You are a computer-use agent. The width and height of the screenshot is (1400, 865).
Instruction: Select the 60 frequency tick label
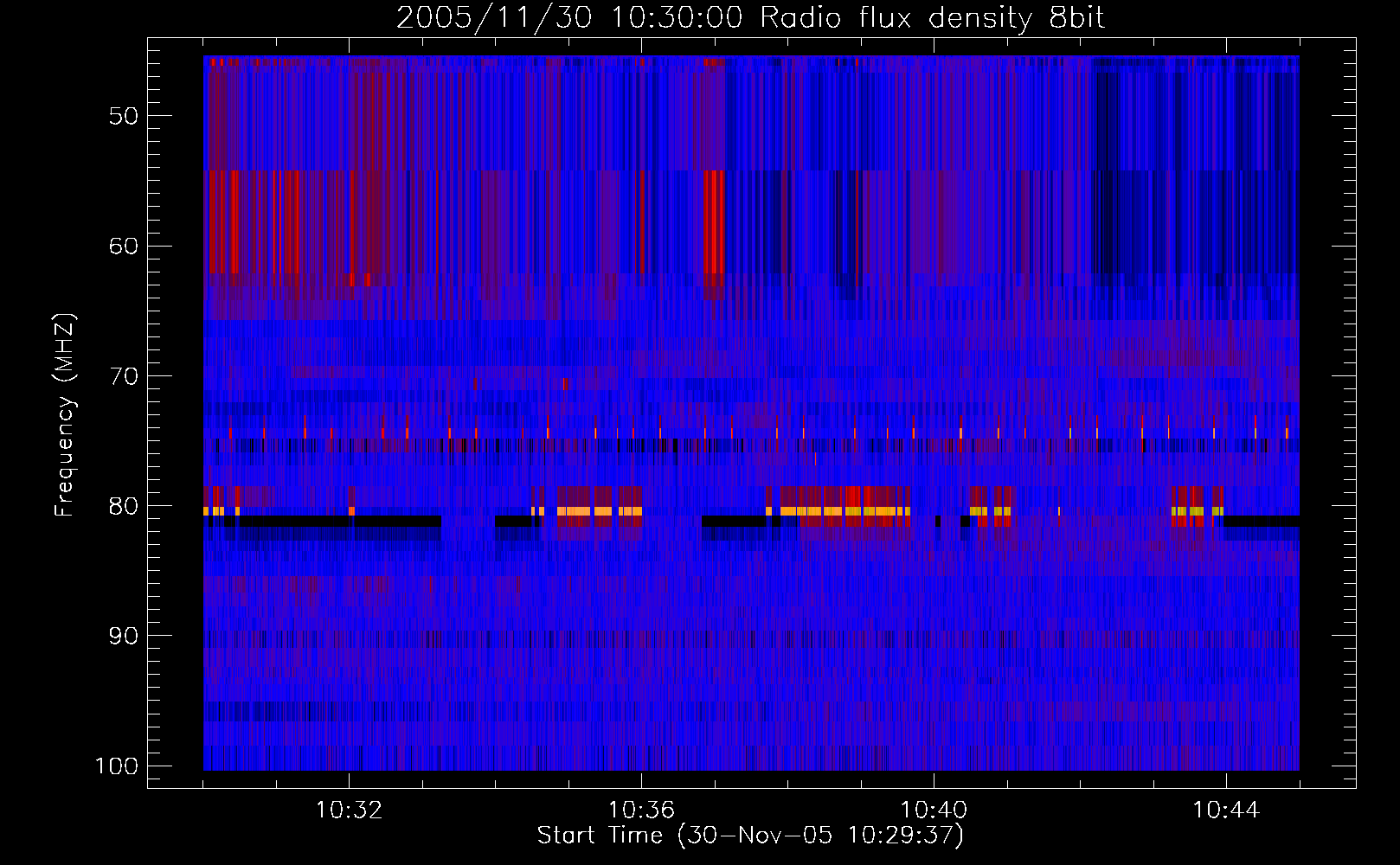pos(124,246)
